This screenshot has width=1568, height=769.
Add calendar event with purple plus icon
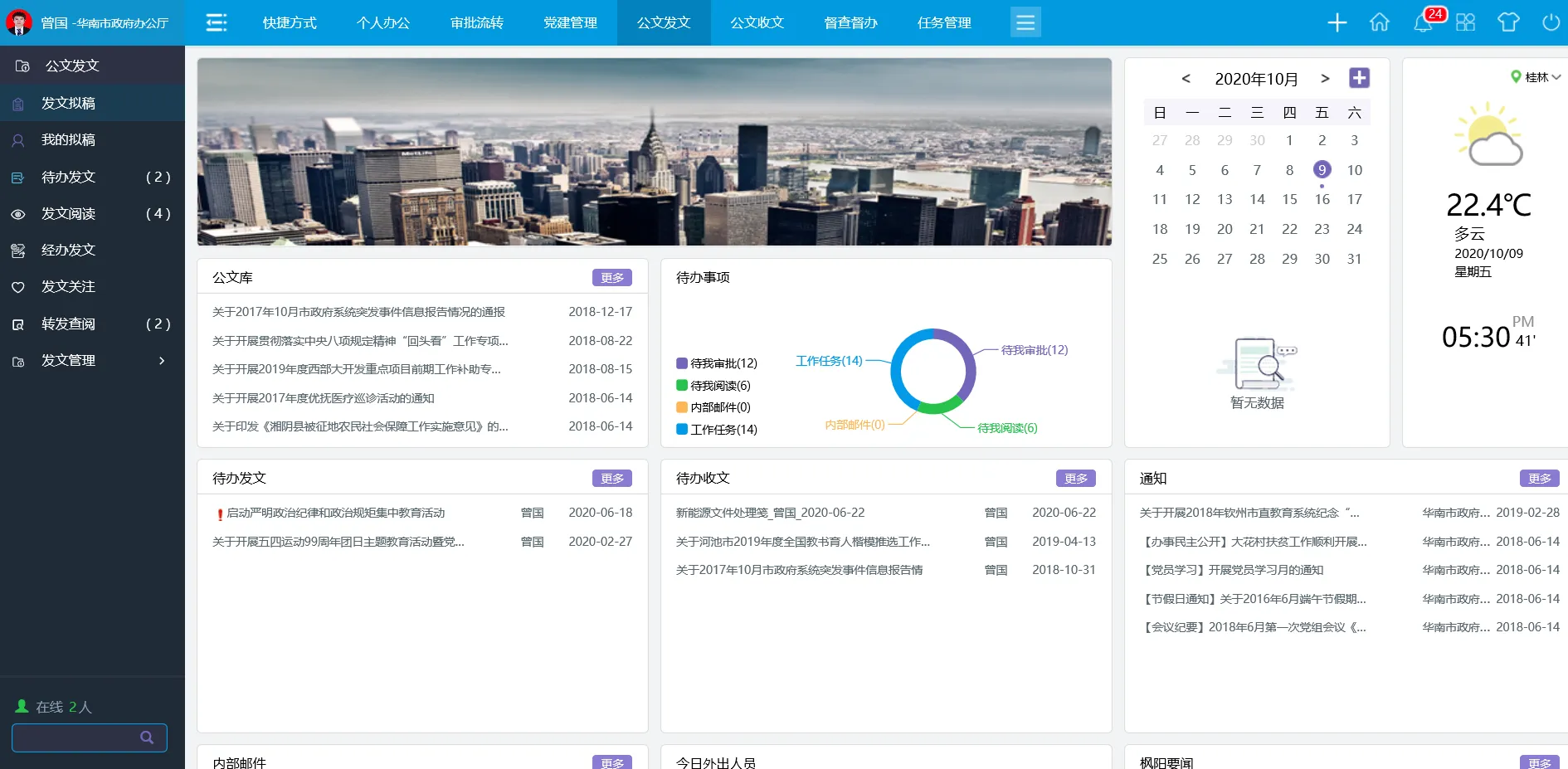point(1359,78)
